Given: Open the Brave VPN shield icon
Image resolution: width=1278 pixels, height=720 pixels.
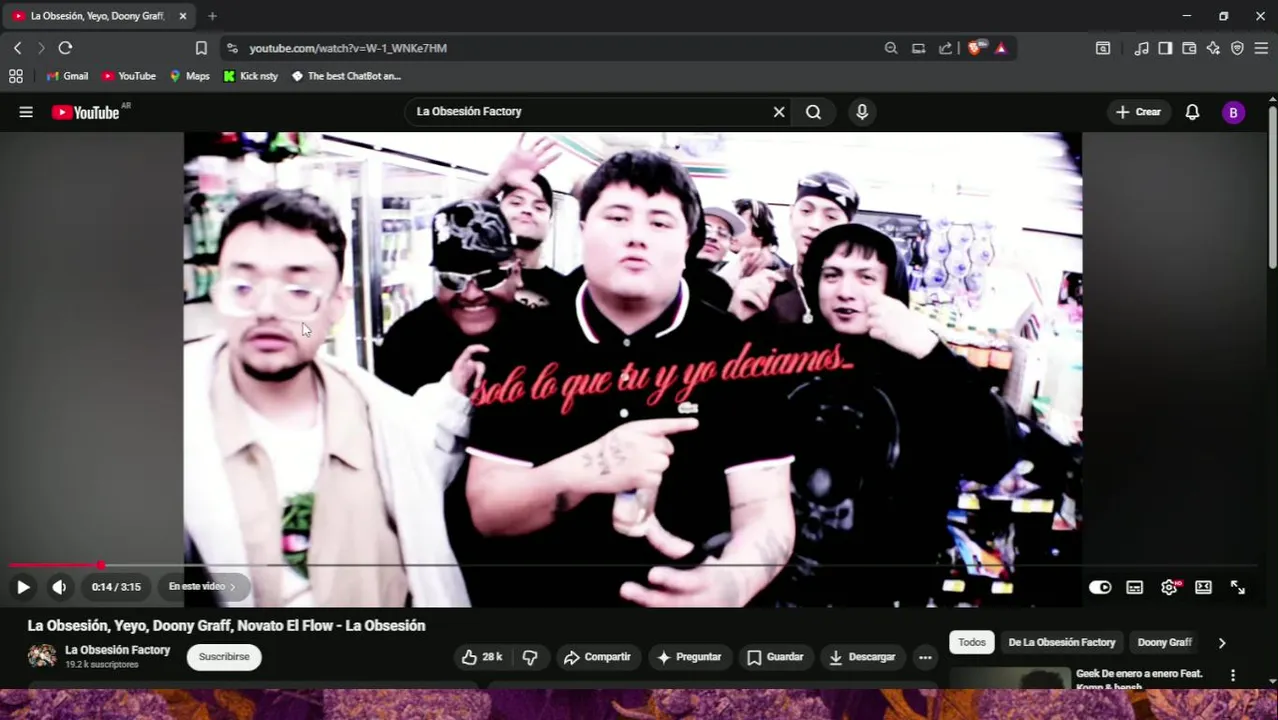Looking at the screenshot, I should click(1237, 48).
